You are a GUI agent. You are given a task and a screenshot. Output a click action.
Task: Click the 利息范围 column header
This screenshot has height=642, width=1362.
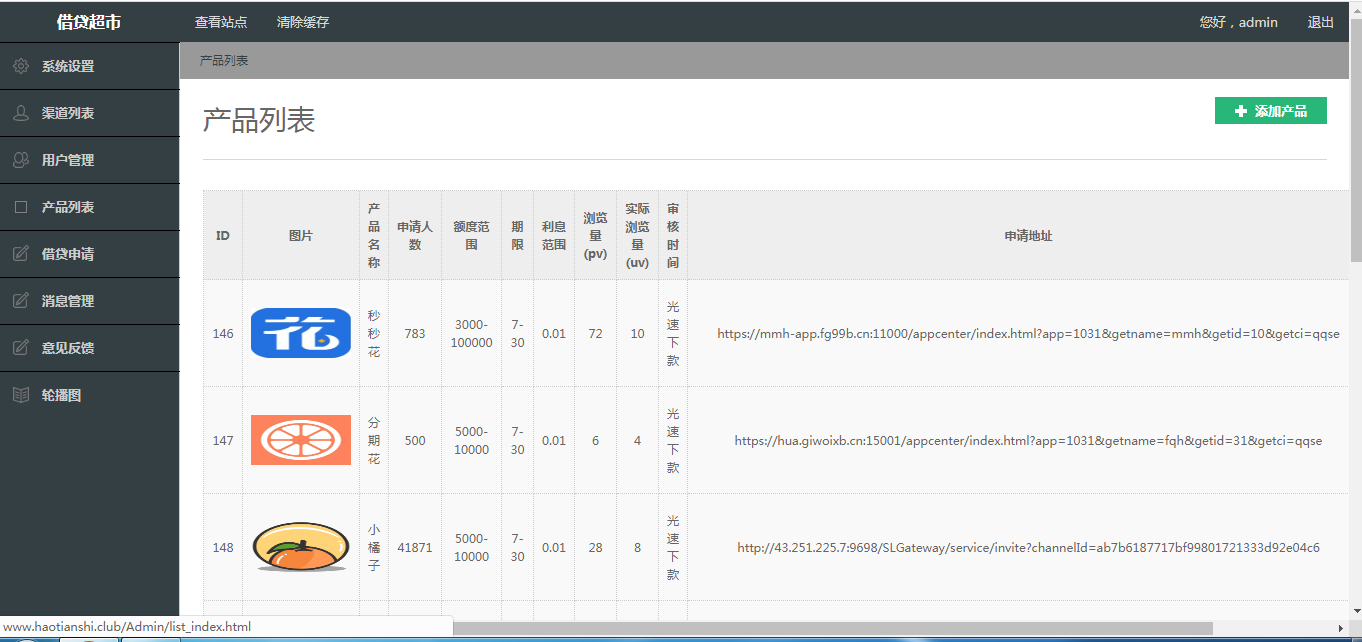pos(554,236)
